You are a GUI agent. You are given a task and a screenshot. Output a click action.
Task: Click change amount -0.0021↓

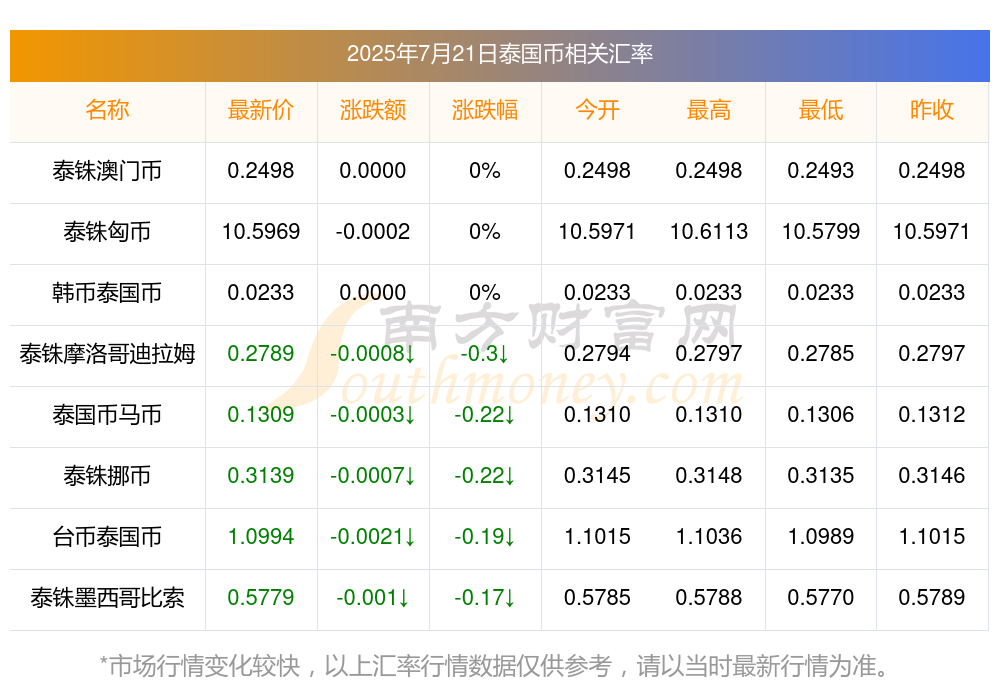point(373,537)
